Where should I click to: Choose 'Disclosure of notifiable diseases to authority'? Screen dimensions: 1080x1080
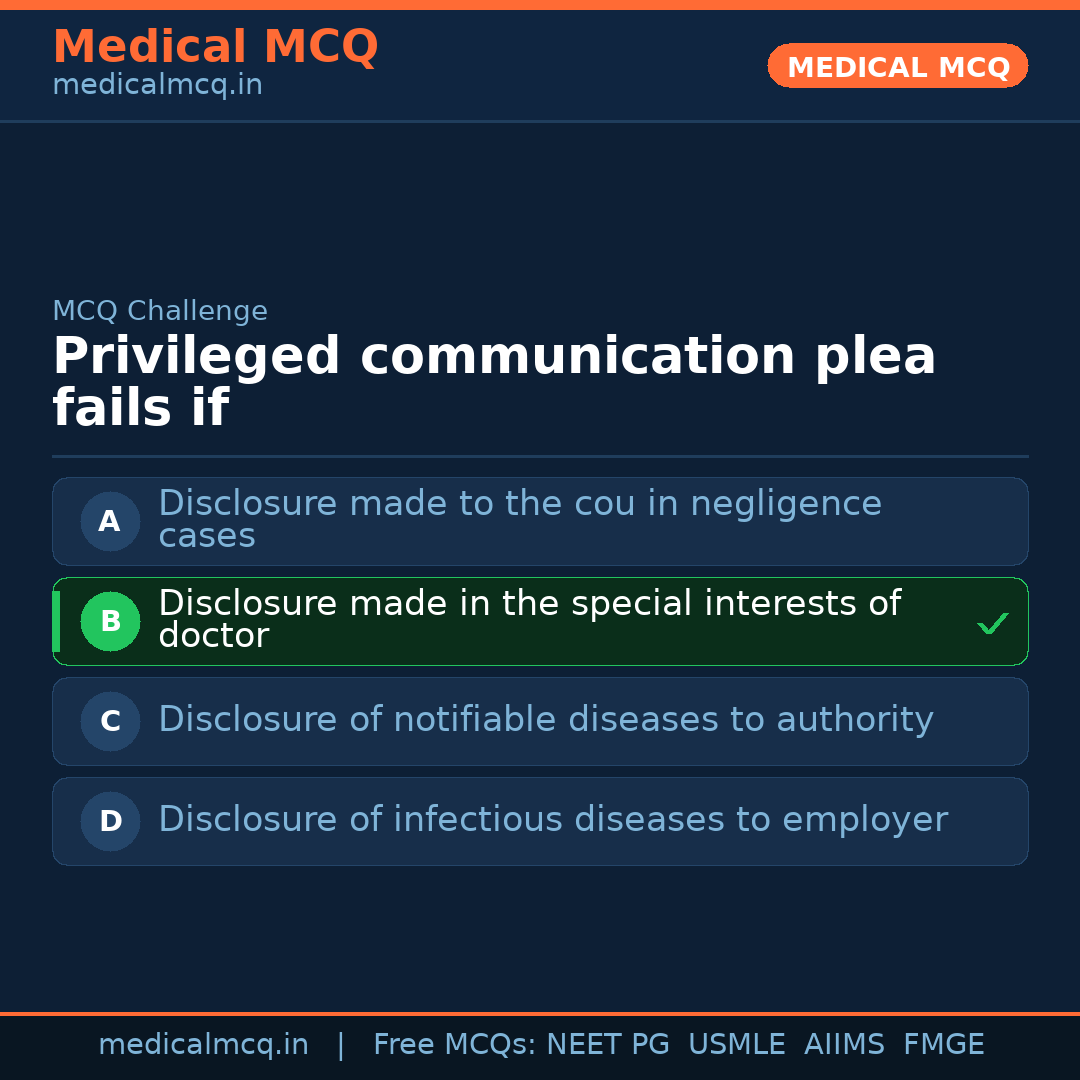[545, 720]
